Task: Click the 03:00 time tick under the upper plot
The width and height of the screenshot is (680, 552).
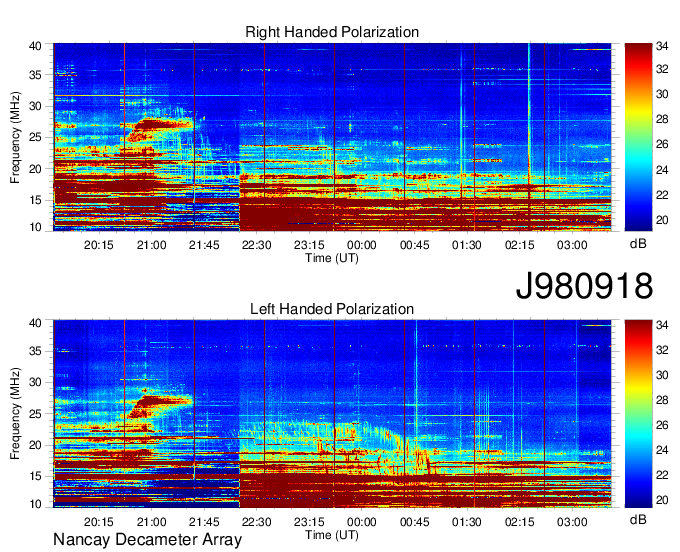Action: pos(572,245)
